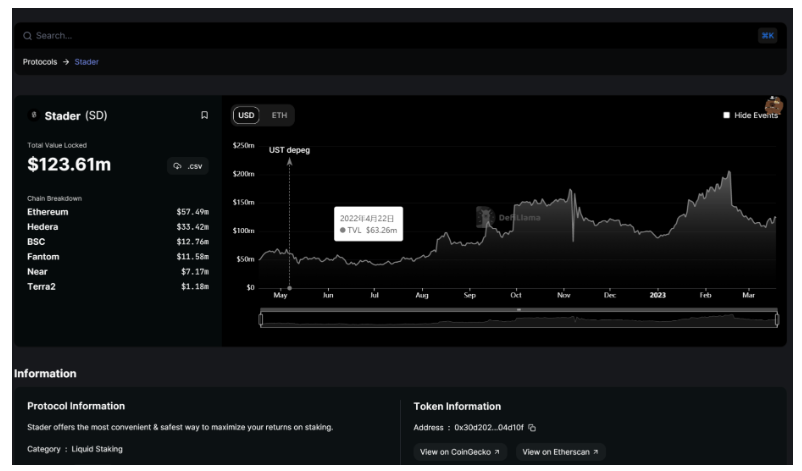Click the left range slider handle
Image resolution: width=802 pixels, height=471 pixels.
261,320
